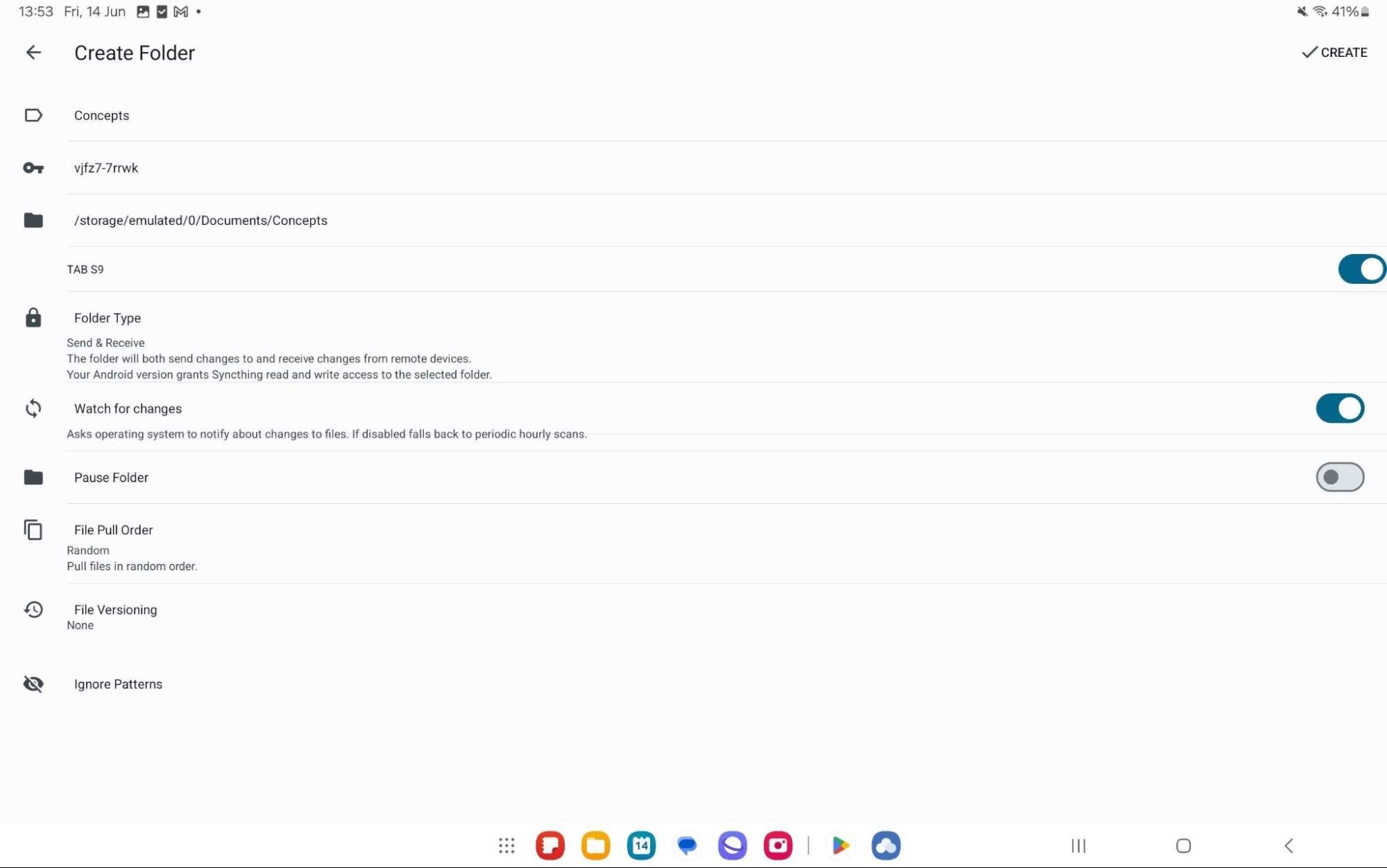Tap the system back navigation chevron
1387x868 pixels.
tap(1289, 846)
